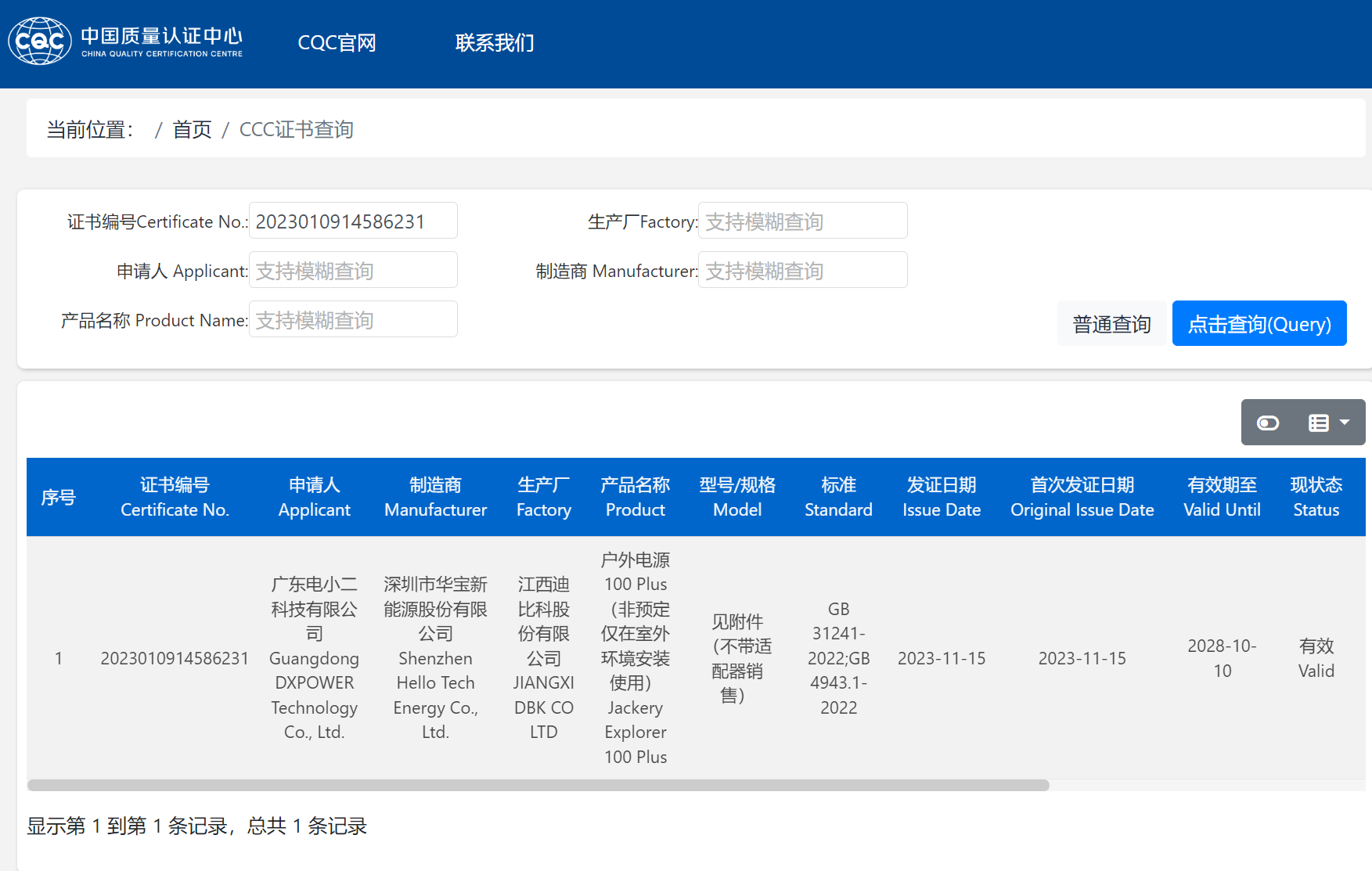Click Factory column header
This screenshot has height=871, width=1372.
(544, 497)
